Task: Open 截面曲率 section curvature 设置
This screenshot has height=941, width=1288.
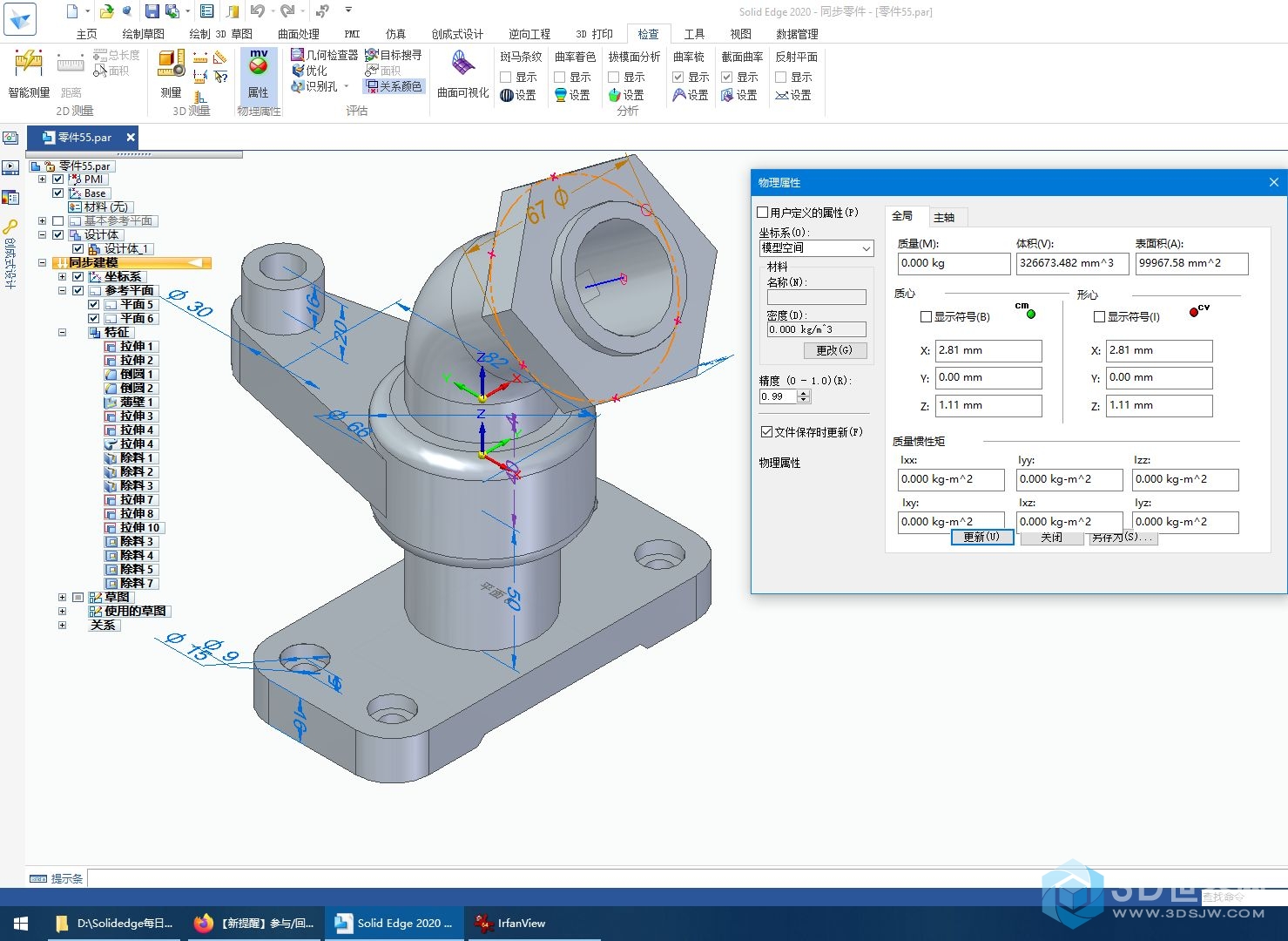Action: point(739,95)
